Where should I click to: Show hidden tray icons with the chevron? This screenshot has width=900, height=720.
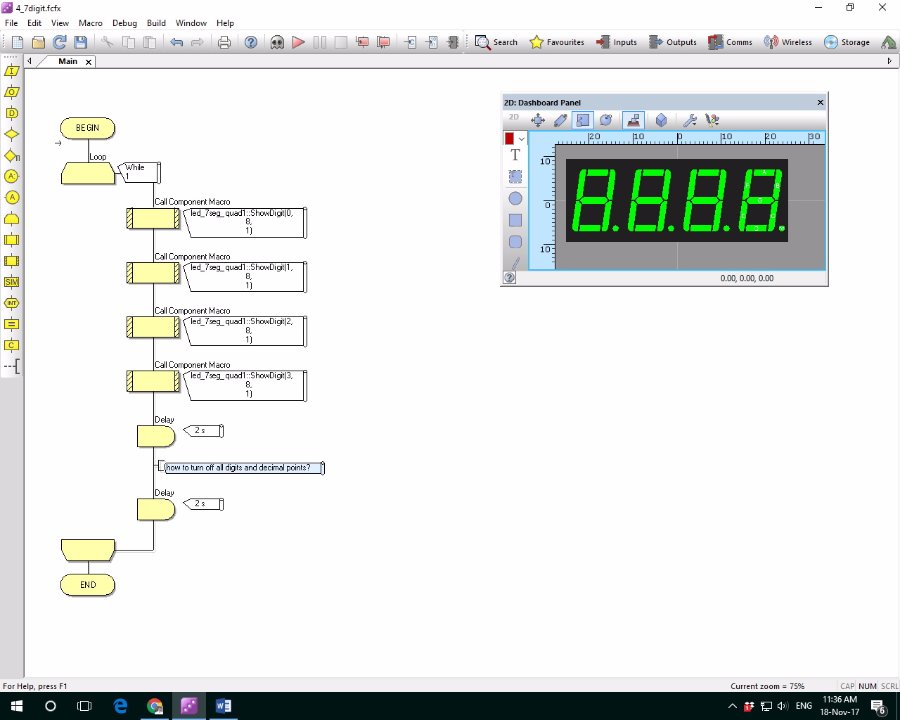(x=732, y=706)
